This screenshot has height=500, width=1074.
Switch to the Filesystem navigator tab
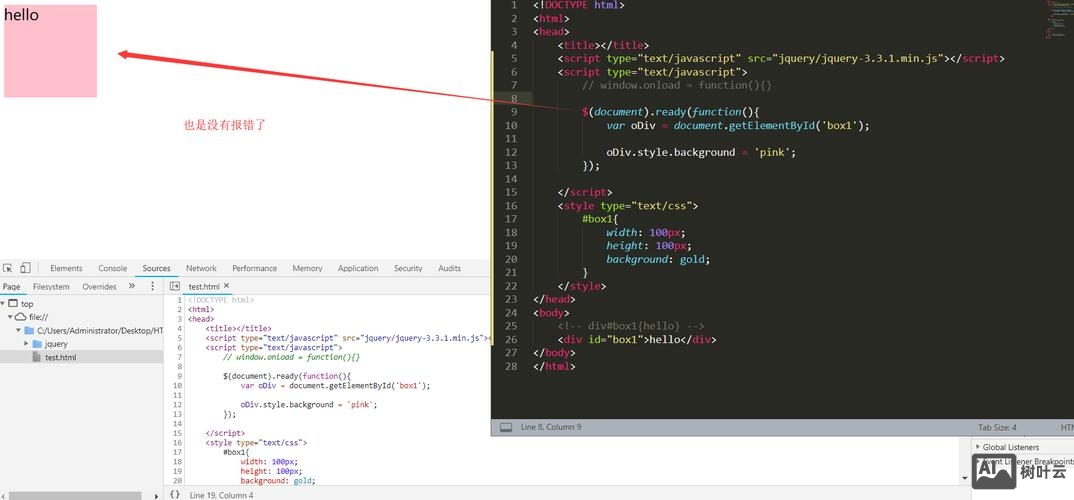click(x=51, y=286)
